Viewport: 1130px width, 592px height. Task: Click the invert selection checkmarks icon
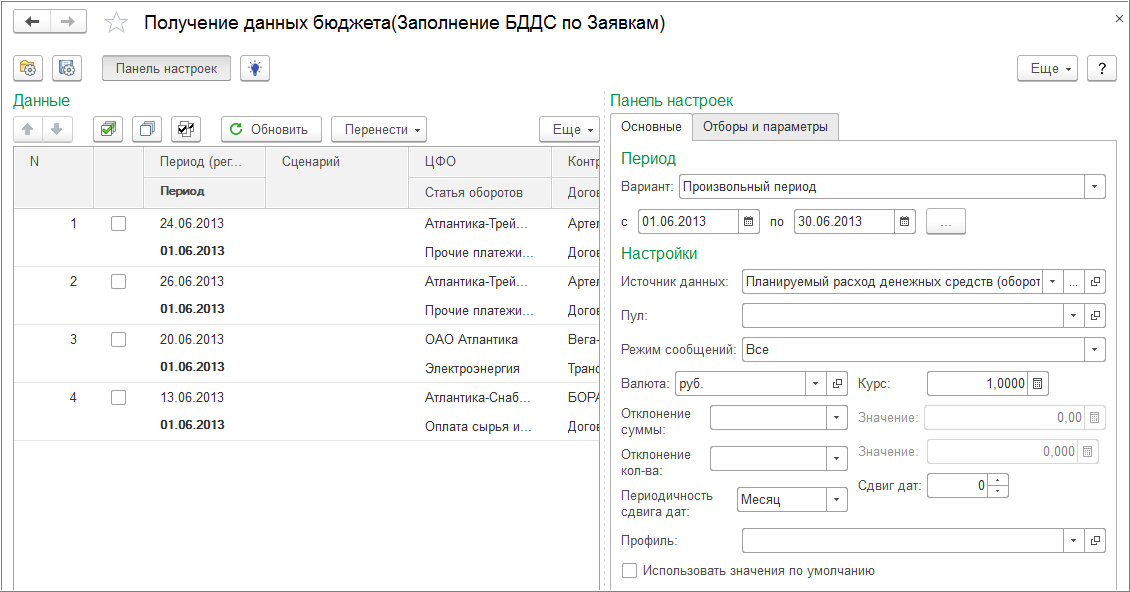click(x=186, y=129)
